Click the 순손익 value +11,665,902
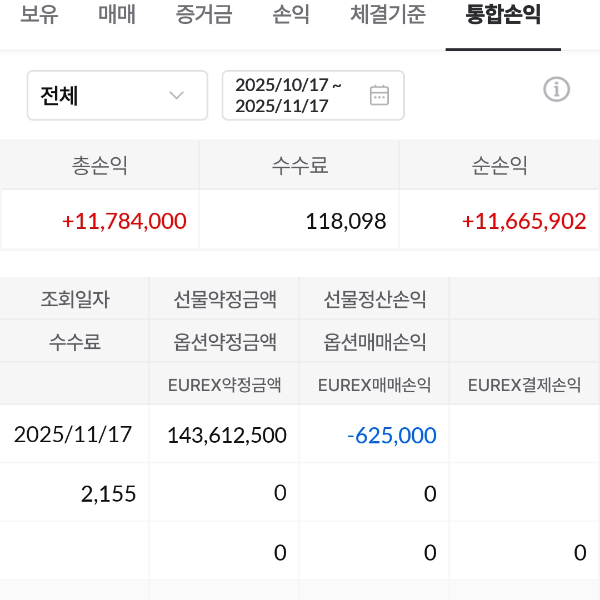Viewport: 600px width, 600px height. 524,221
